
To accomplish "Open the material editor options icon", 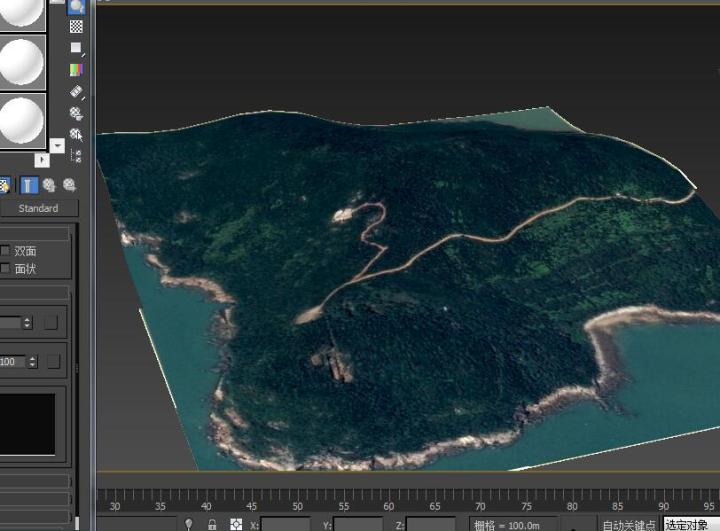I will tap(76, 113).
